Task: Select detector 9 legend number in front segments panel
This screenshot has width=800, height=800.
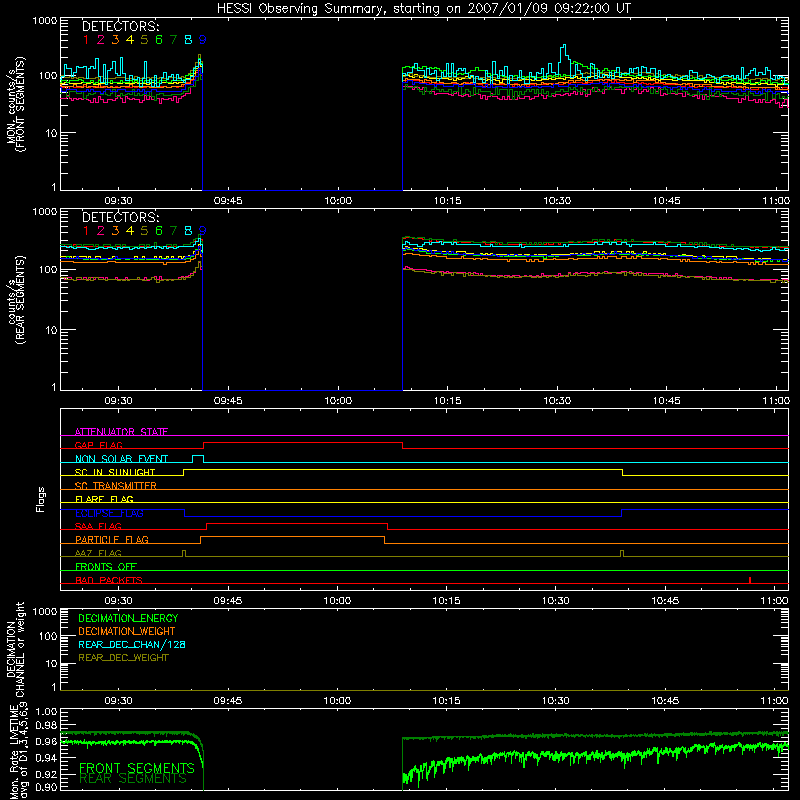Action: tap(203, 39)
